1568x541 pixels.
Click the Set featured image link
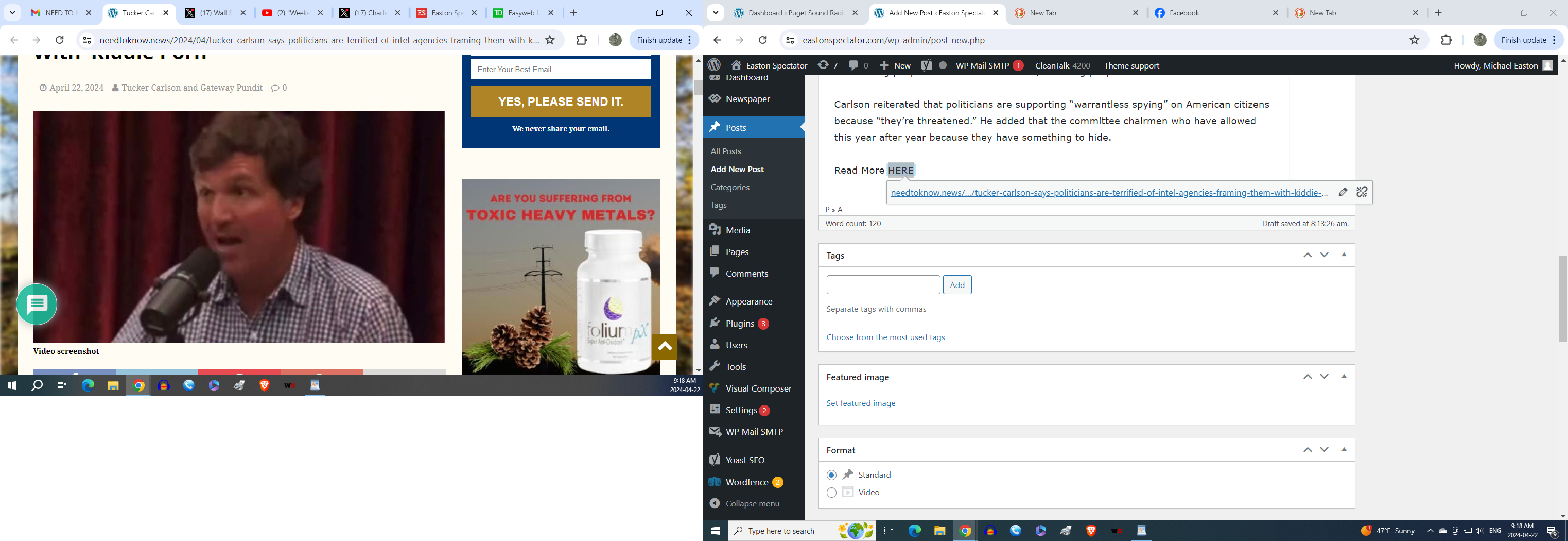point(861,403)
